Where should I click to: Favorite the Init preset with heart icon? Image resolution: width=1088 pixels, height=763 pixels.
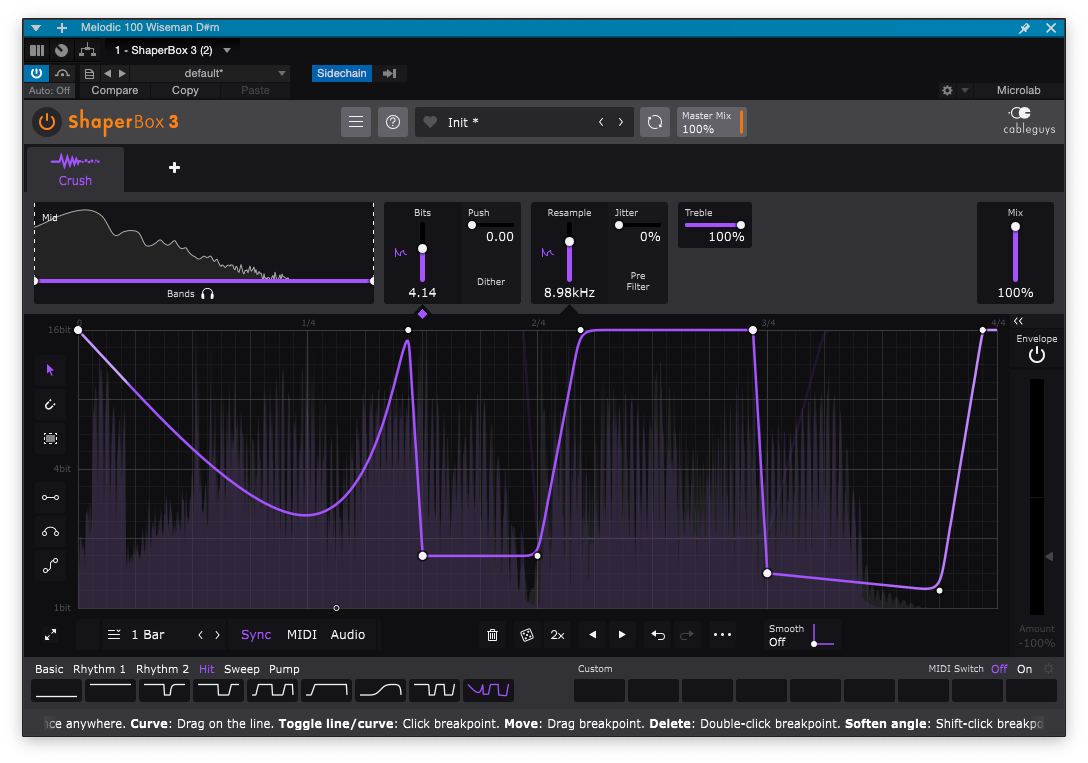pyautogui.click(x=430, y=122)
